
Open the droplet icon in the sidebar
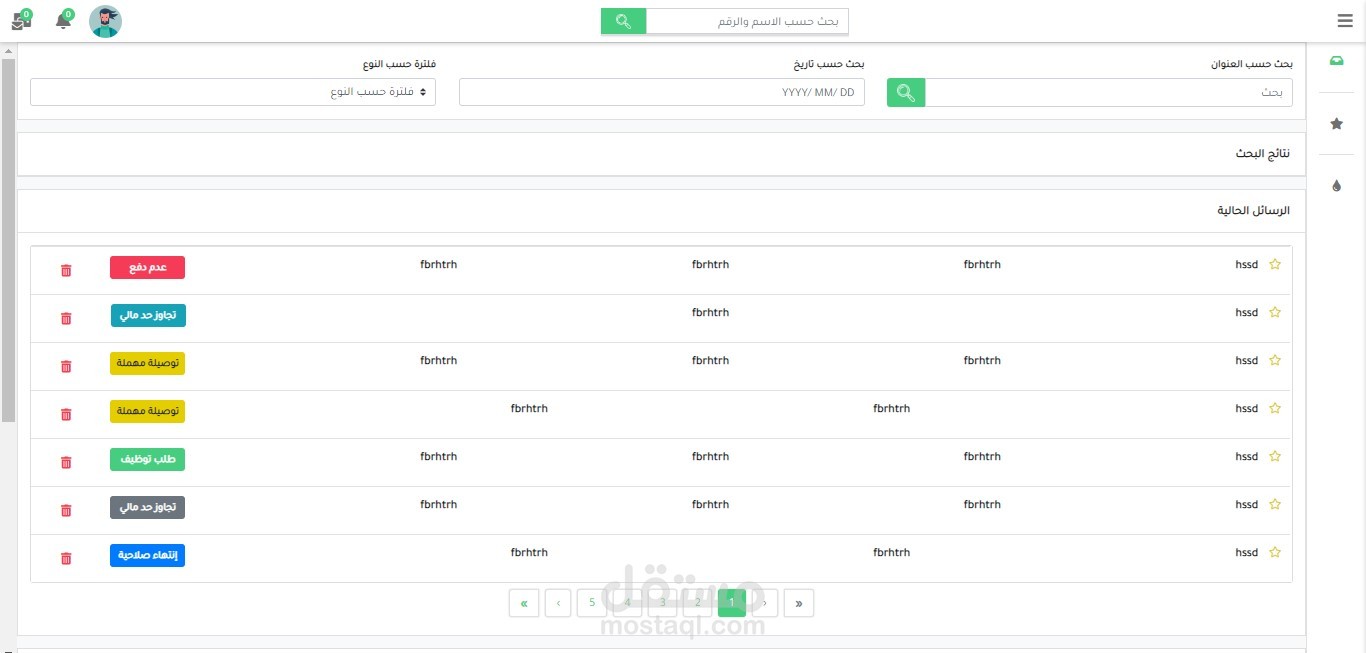[x=1336, y=186]
